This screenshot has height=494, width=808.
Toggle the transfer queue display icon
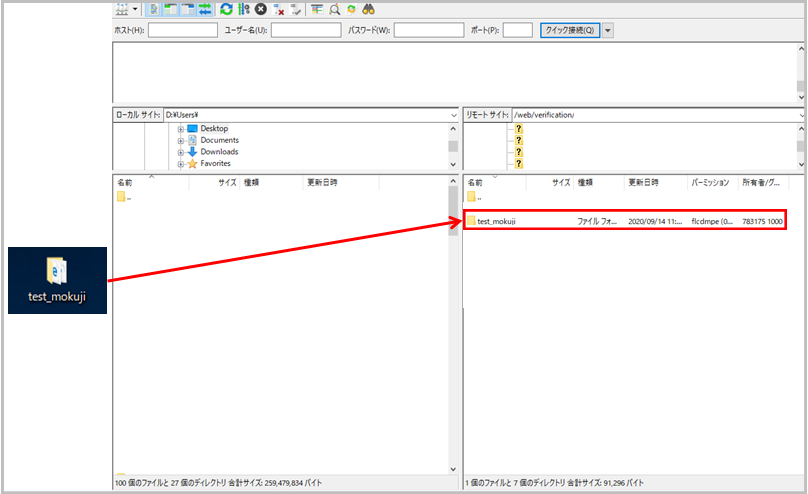204,9
